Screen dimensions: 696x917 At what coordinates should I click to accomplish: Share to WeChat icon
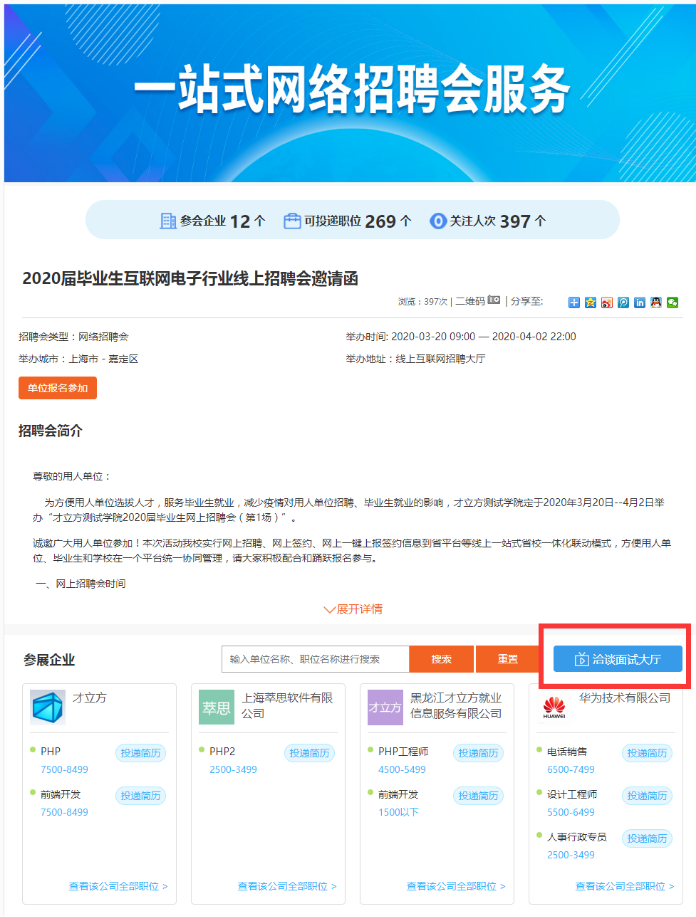[x=672, y=301]
